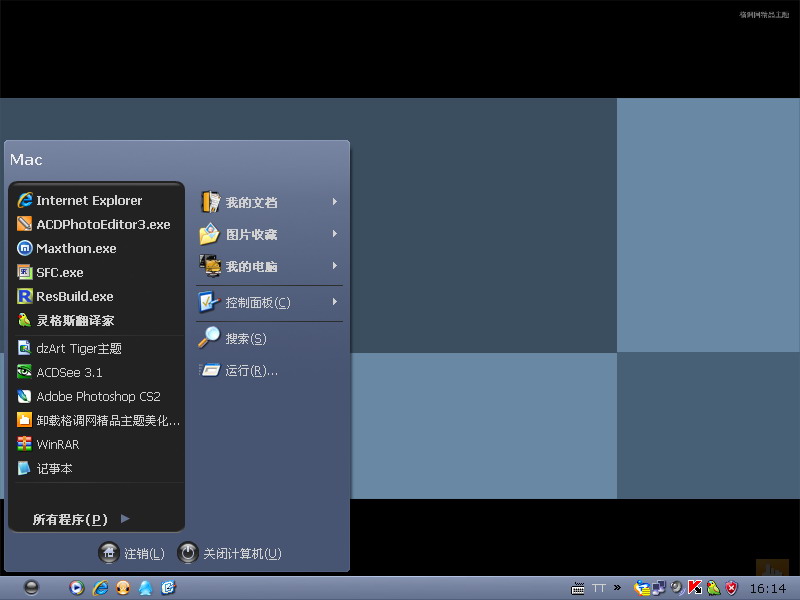
Task: Click the round Start orb on taskbar
Action: (x=32, y=588)
